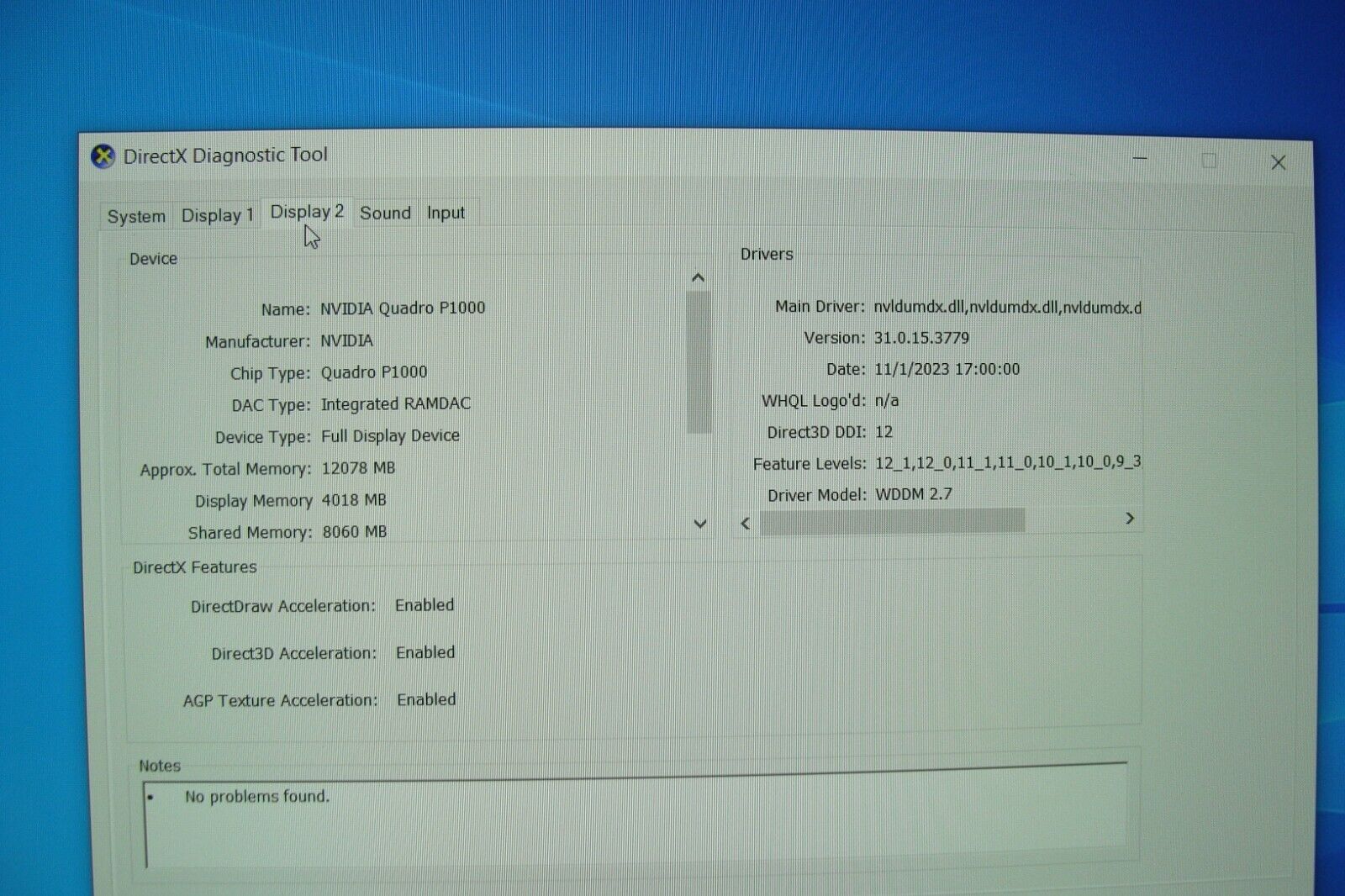The width and height of the screenshot is (1345, 896).
Task: Click the 8060 MB shared memory value
Action: (355, 531)
